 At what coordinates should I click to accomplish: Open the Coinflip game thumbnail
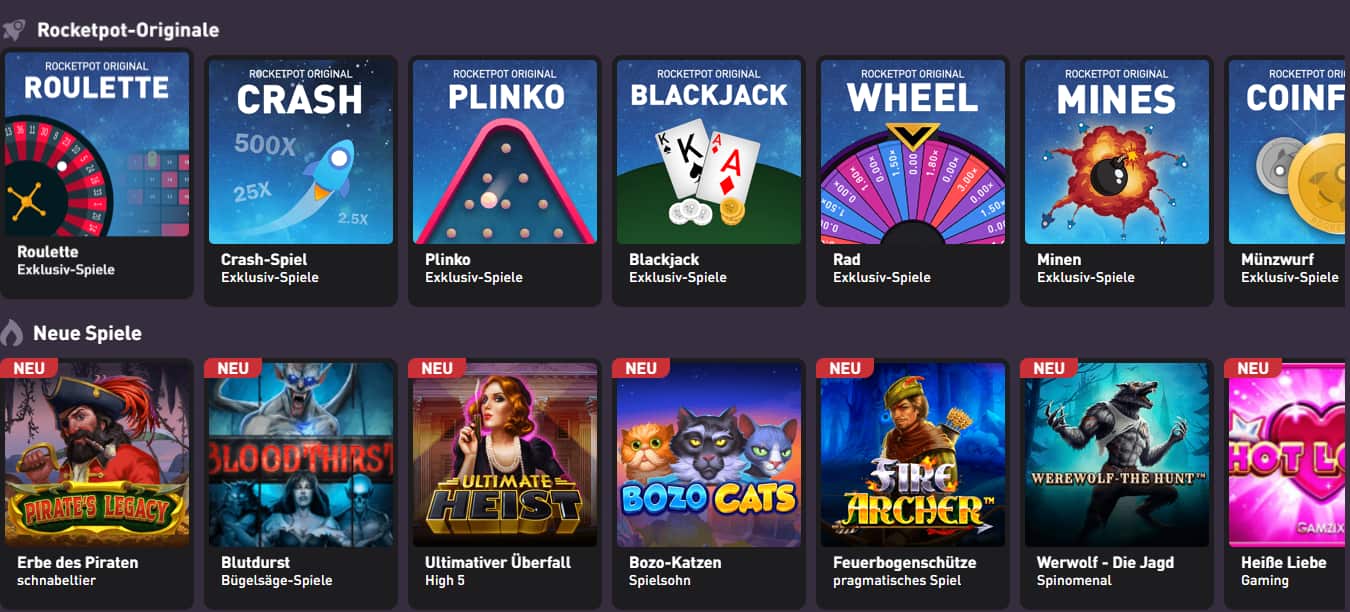point(1289,152)
